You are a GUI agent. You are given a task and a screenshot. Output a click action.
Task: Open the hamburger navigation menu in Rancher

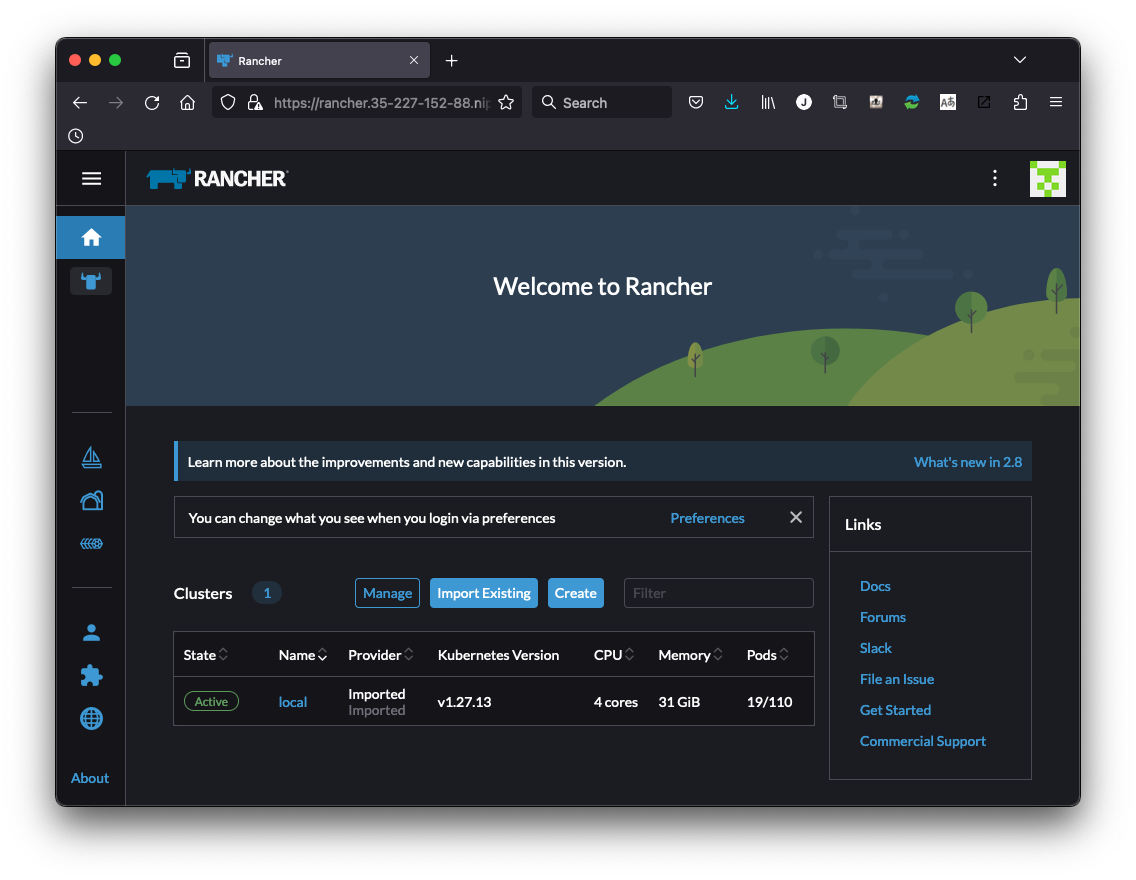pyautogui.click(x=91, y=178)
